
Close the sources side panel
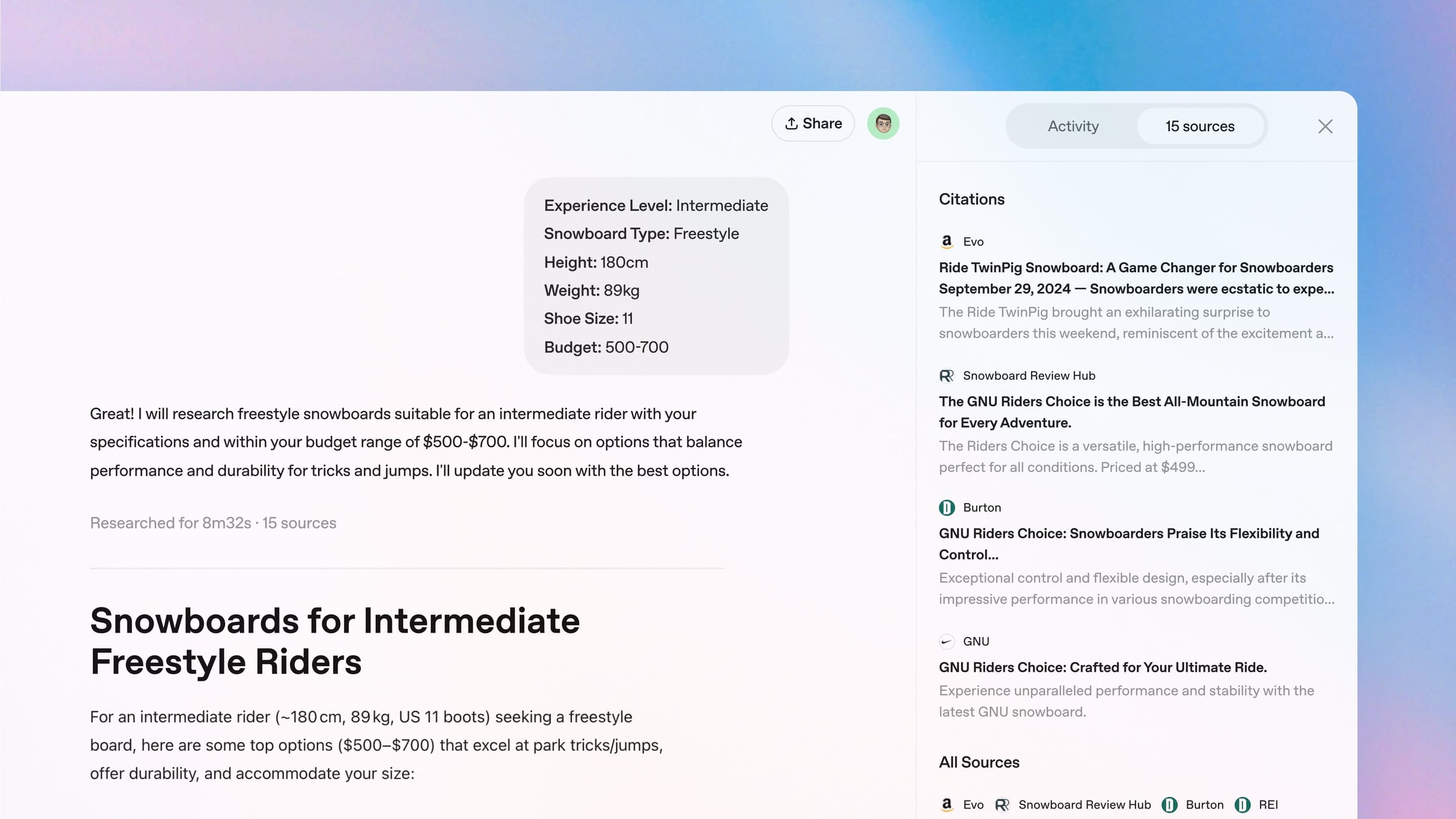tap(1326, 126)
